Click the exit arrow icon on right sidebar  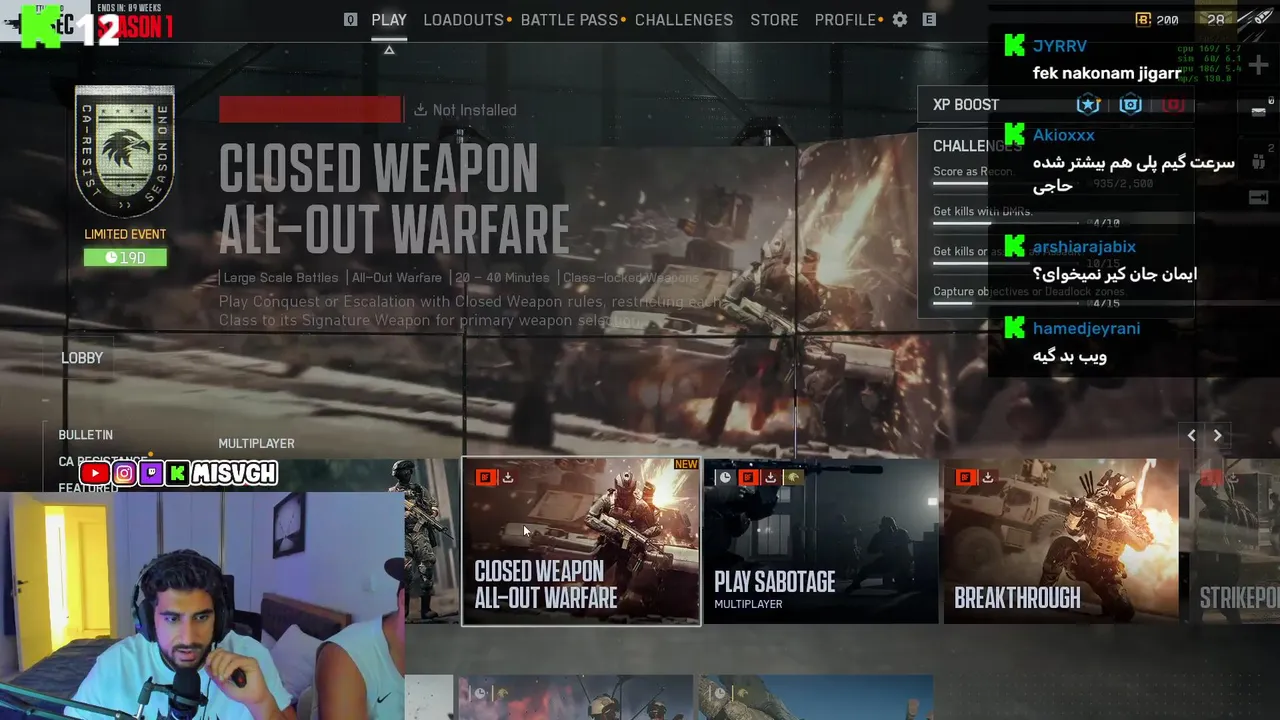pos(1258,197)
